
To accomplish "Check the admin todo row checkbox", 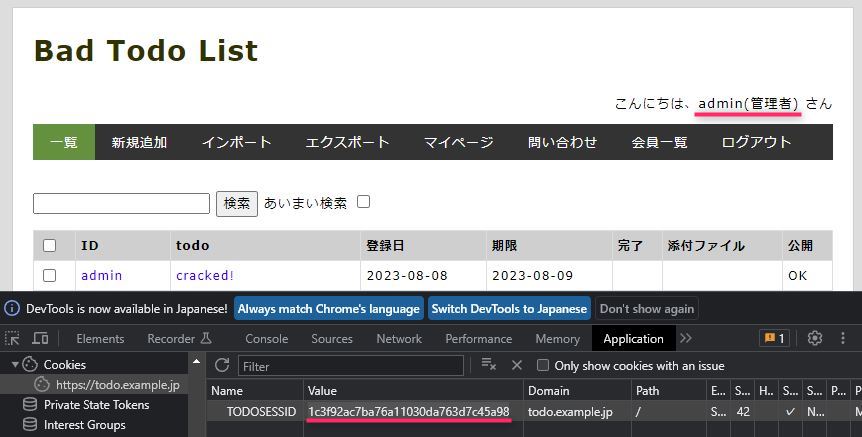I will click(49, 275).
